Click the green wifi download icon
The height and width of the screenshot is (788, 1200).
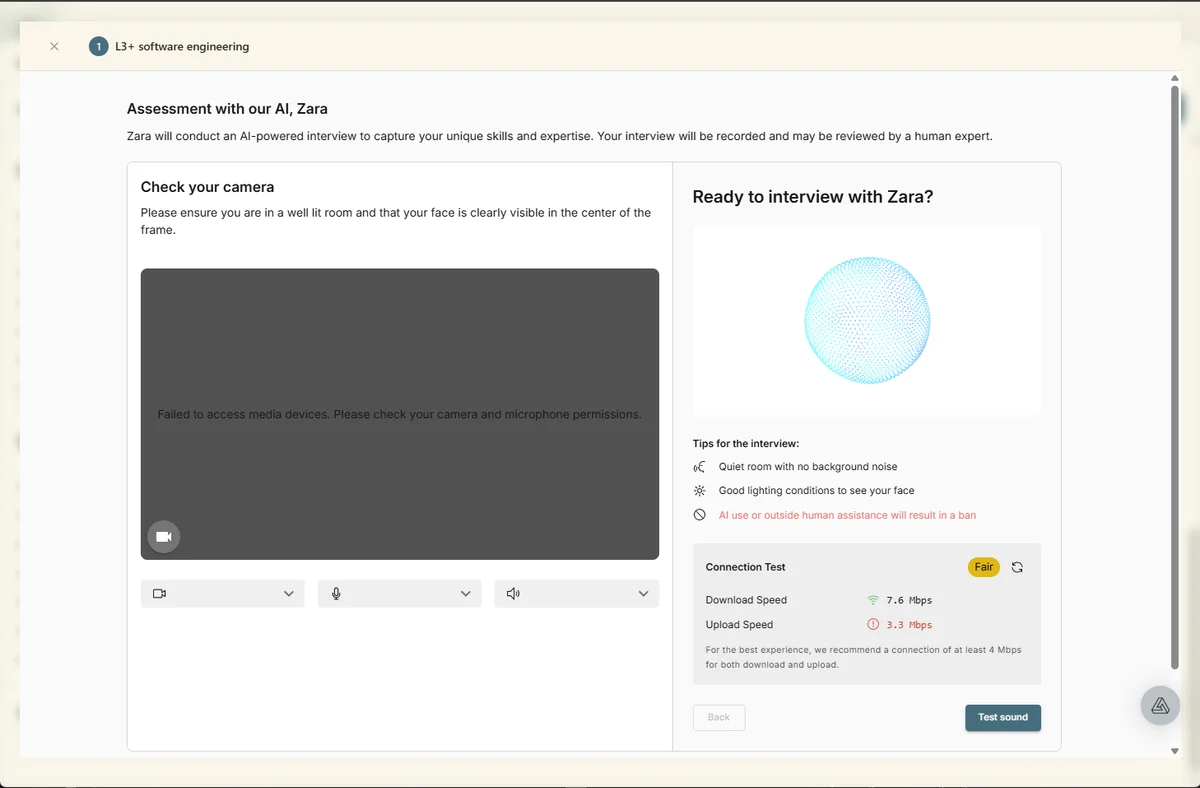click(873, 600)
